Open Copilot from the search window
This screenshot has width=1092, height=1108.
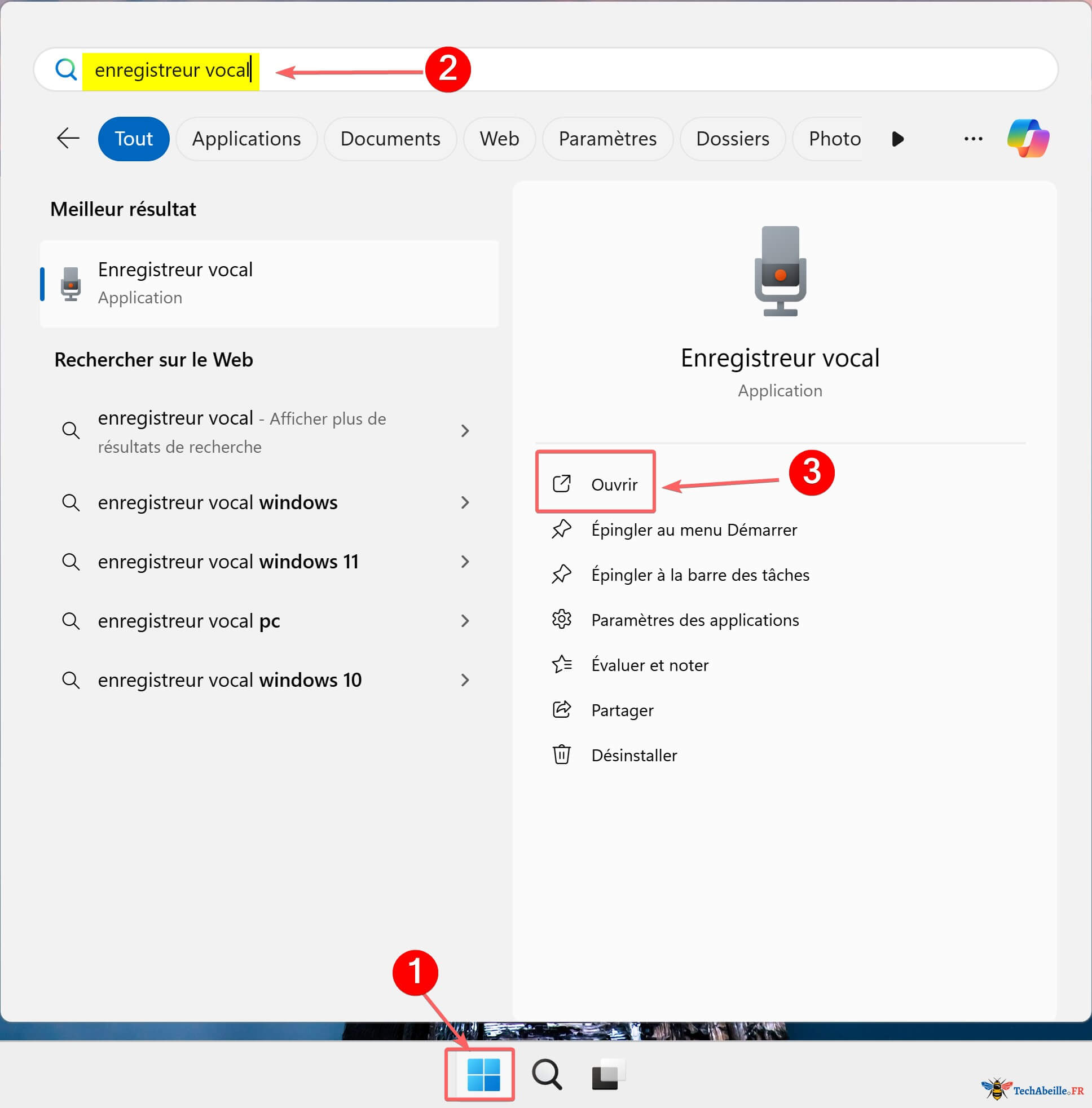click(1027, 138)
